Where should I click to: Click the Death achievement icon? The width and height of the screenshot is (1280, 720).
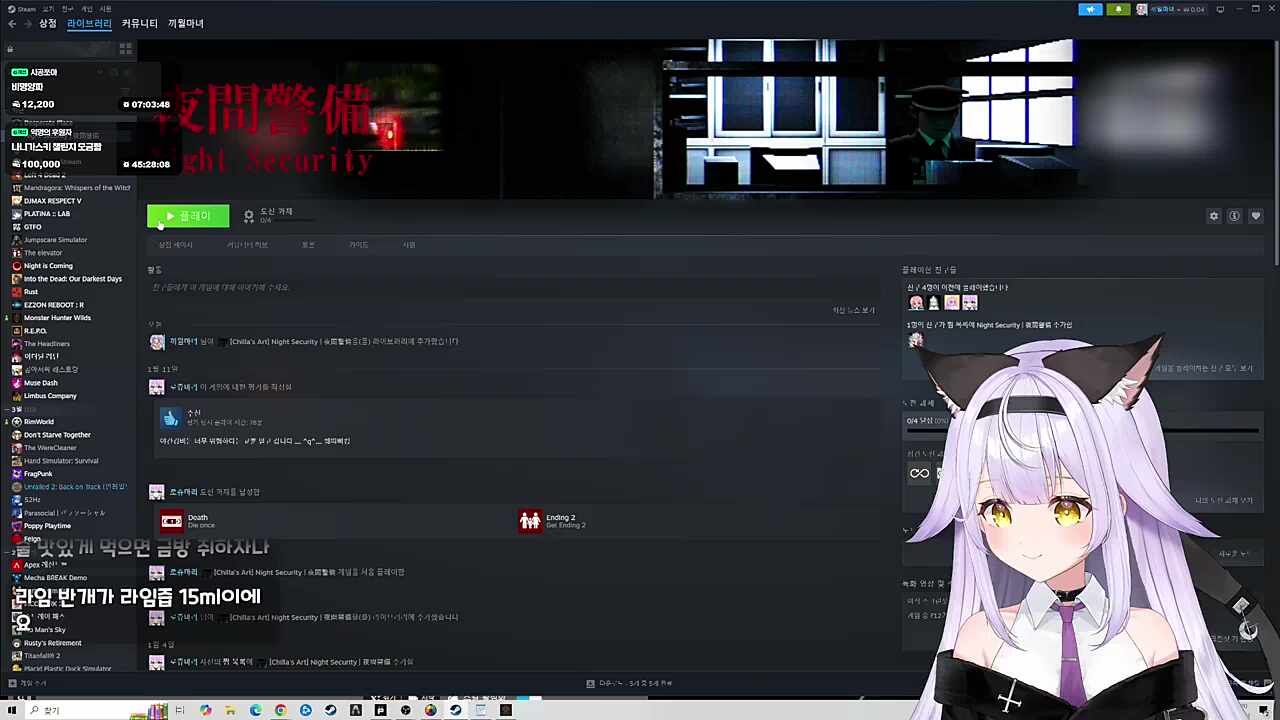tap(172, 521)
